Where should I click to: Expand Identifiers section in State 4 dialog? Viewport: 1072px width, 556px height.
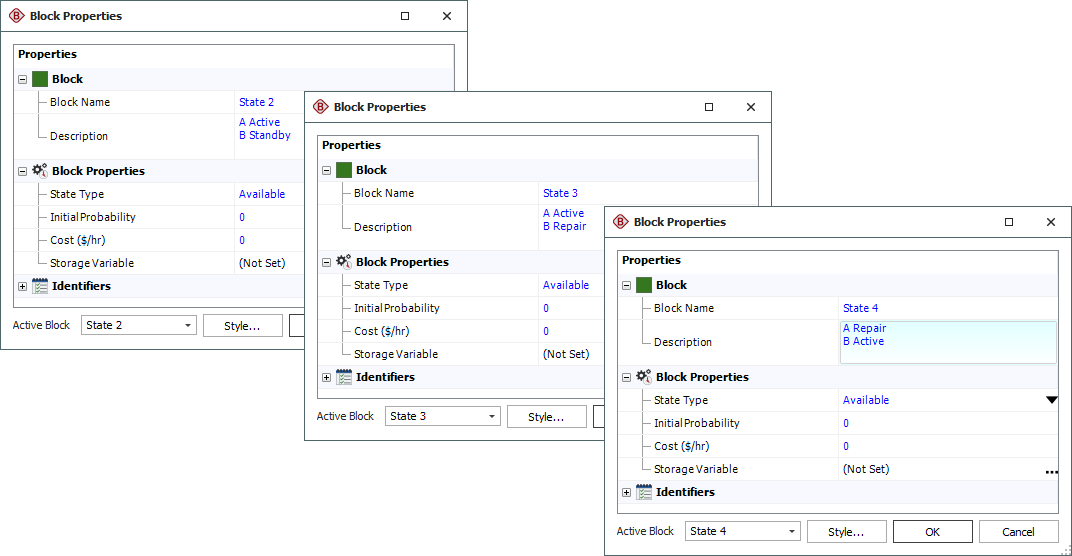(627, 492)
